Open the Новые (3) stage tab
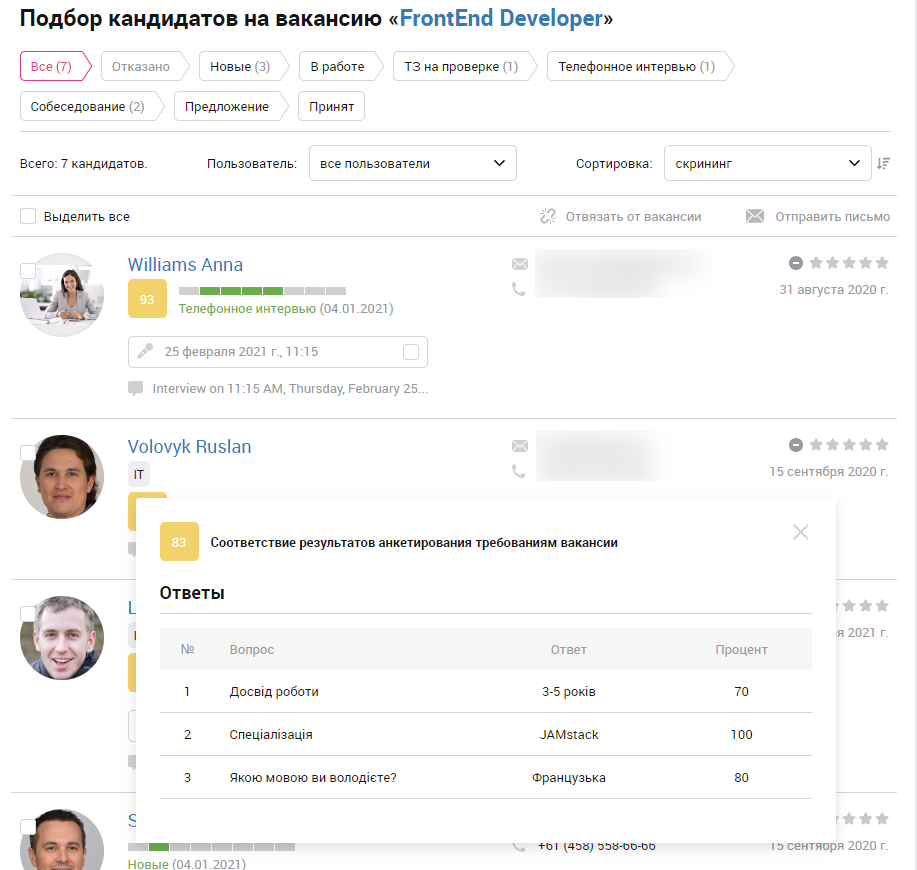 point(240,66)
